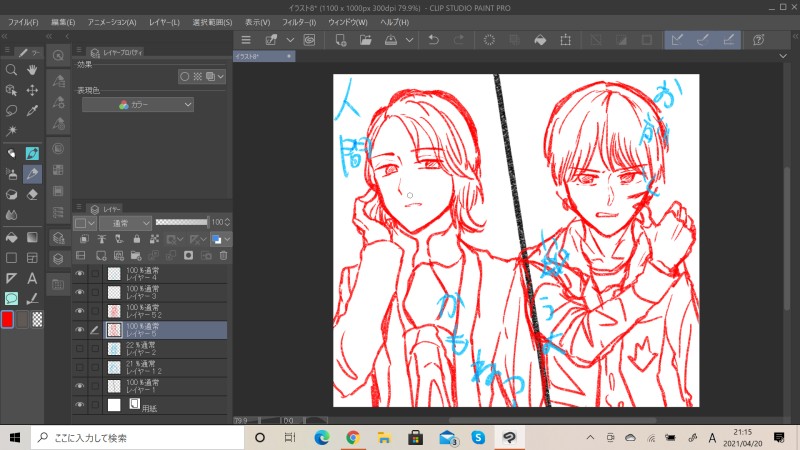This screenshot has height=450, width=800.
Task: Toggle snap to ruler button
Action: click(x=677, y=40)
